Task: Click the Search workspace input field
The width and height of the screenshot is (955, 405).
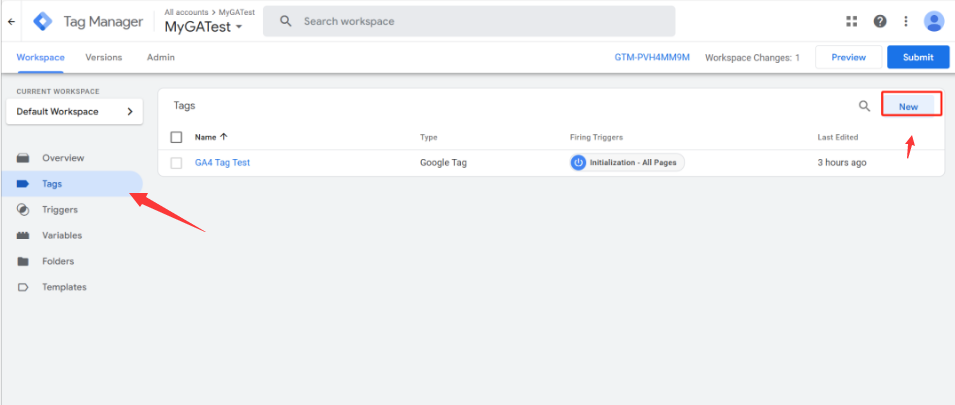Action: pyautogui.click(x=480, y=21)
